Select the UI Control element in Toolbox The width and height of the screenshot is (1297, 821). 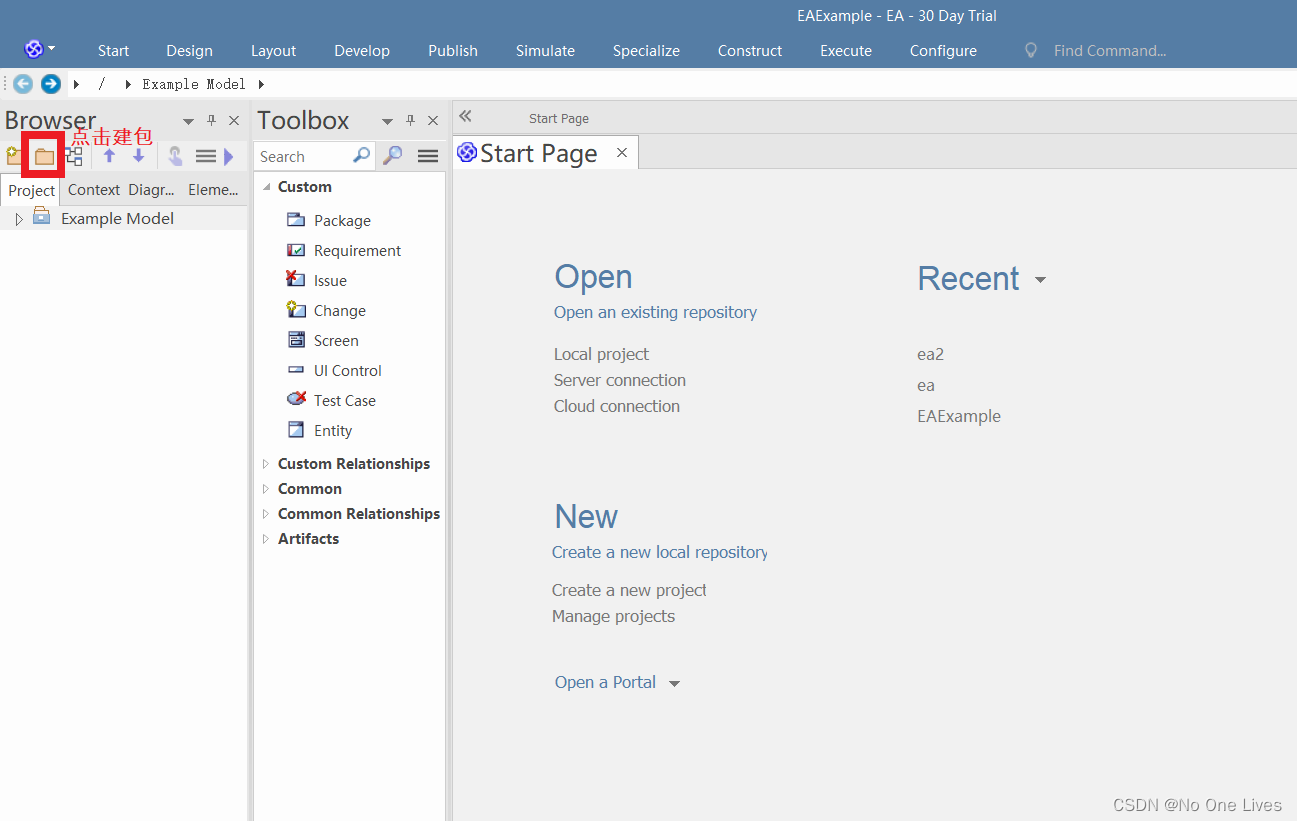(334, 370)
